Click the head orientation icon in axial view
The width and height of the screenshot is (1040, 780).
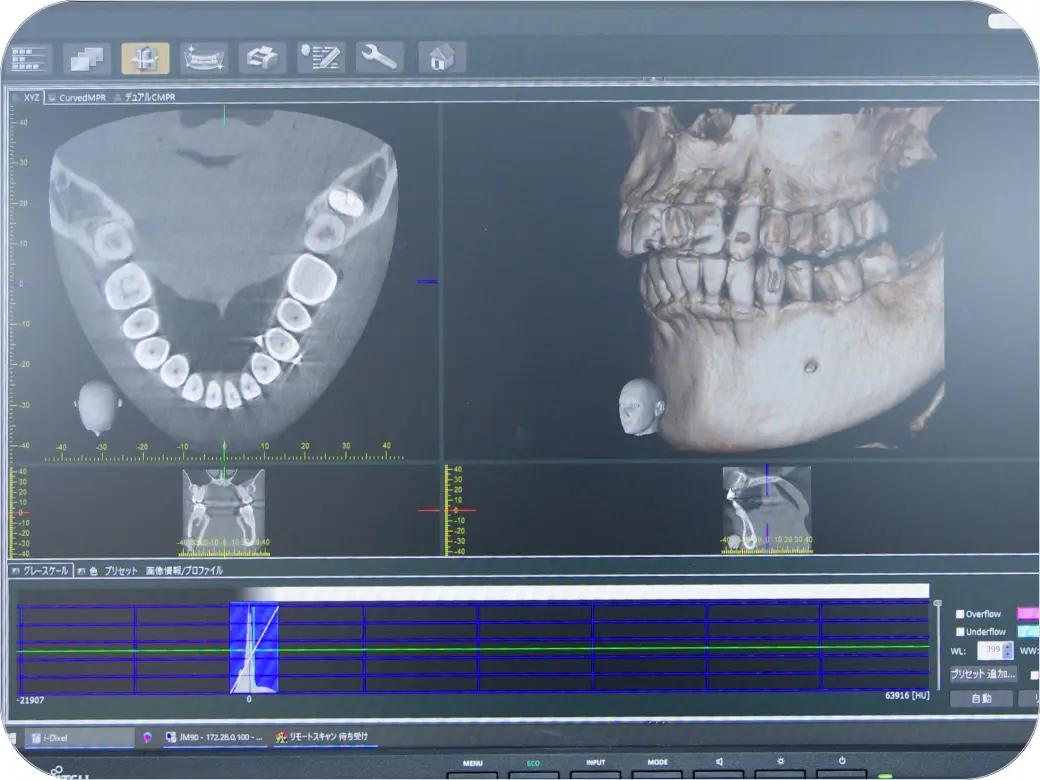(99, 407)
